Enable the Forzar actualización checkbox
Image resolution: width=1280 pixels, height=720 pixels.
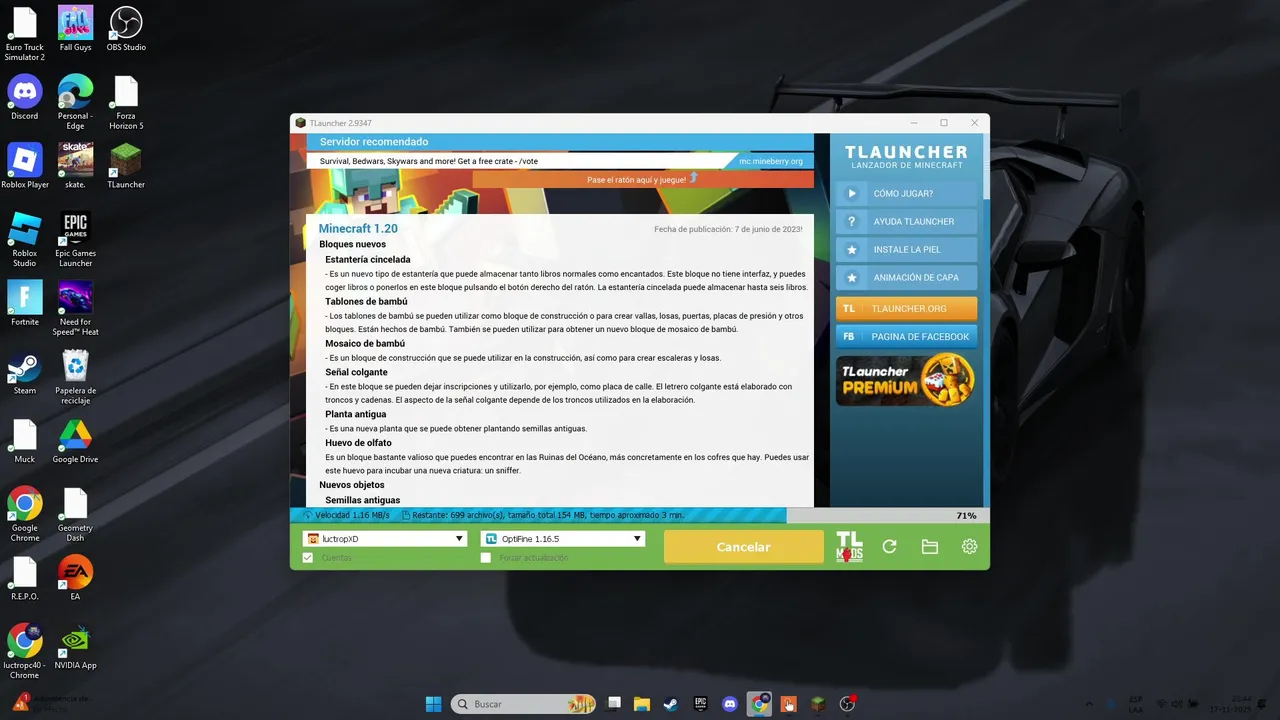pos(486,557)
